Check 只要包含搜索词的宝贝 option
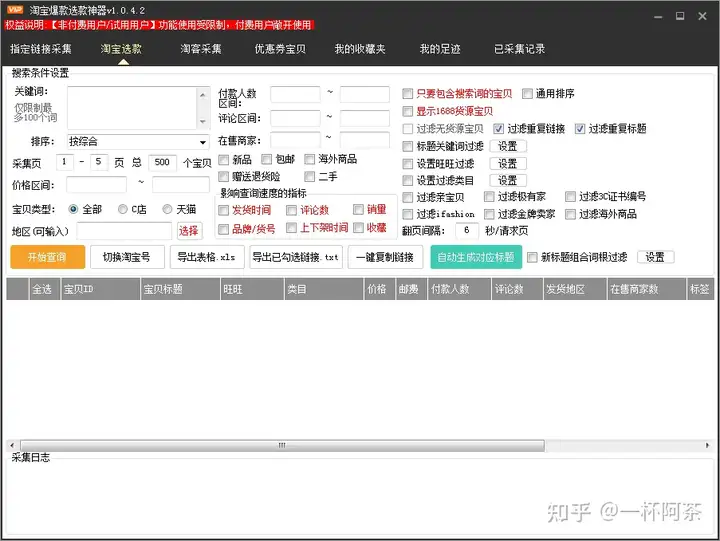Screen dimensions: 720x541 407,94
